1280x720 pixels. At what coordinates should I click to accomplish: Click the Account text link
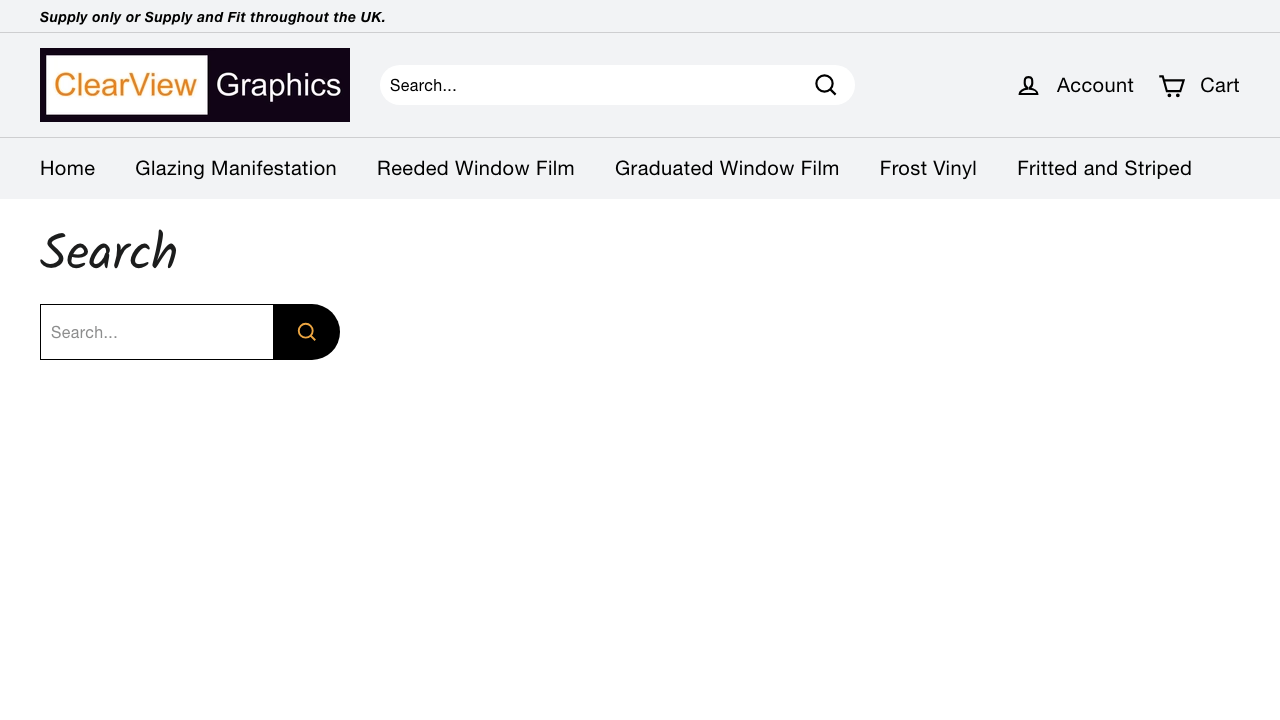click(x=1094, y=85)
